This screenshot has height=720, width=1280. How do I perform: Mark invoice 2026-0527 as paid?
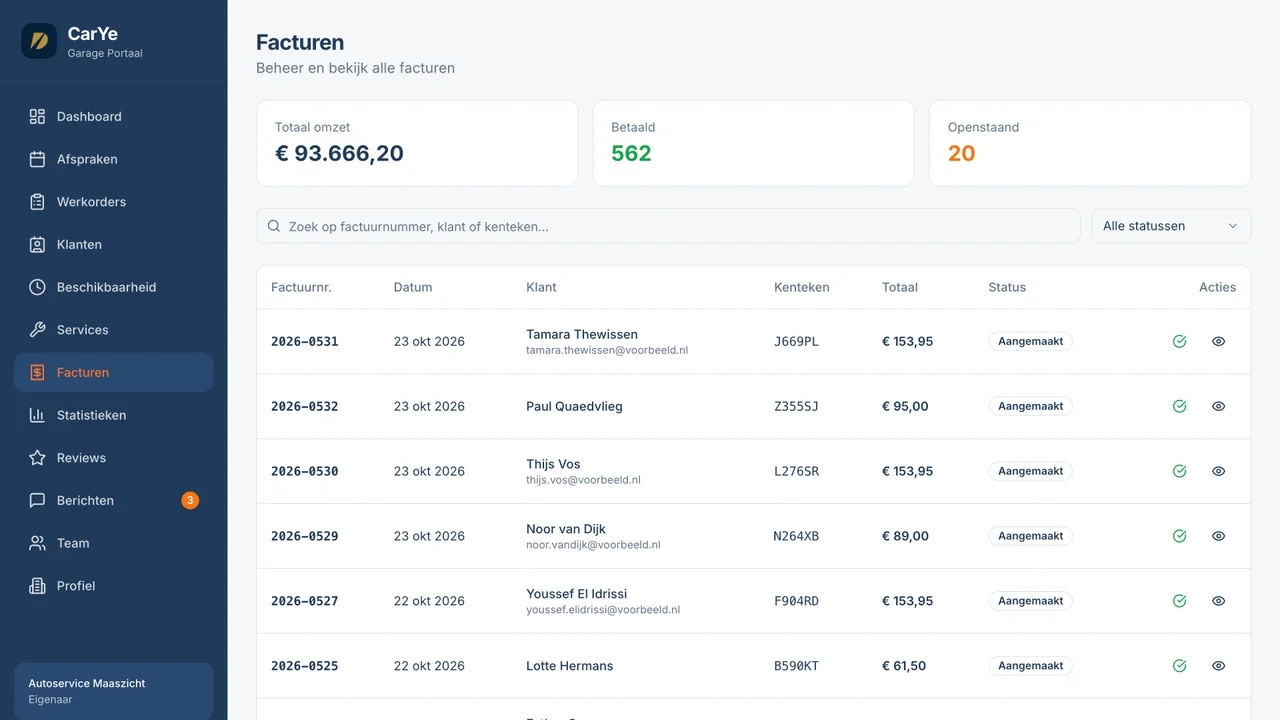(1180, 601)
